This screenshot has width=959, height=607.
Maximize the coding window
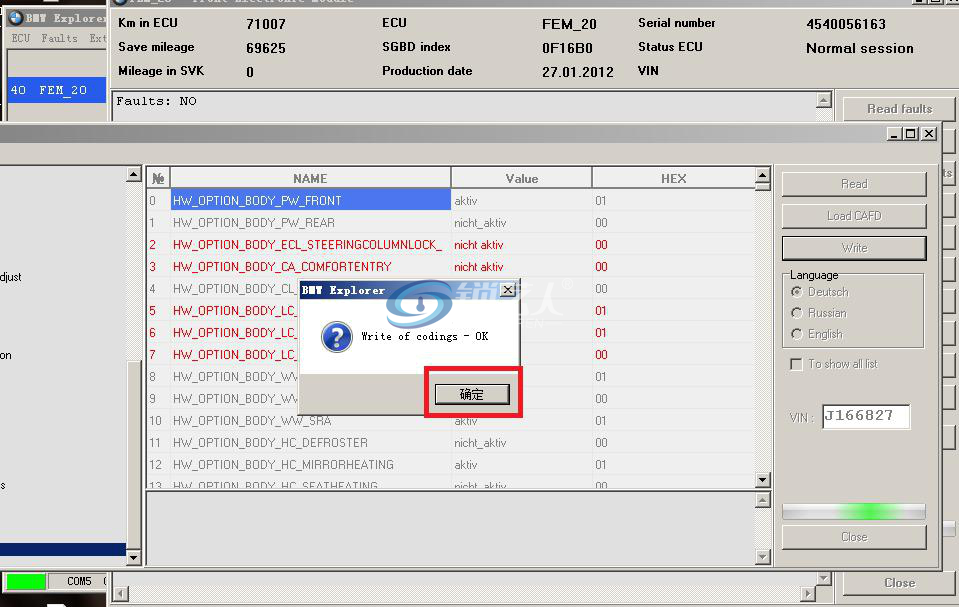tap(911, 133)
